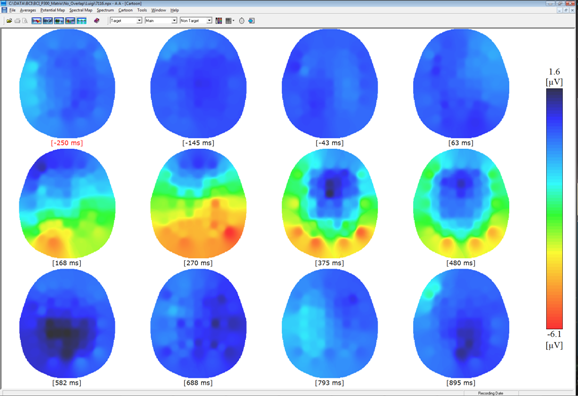Restore the inner Cartoon document window
Screen dimensions: 578x396
point(566,10)
